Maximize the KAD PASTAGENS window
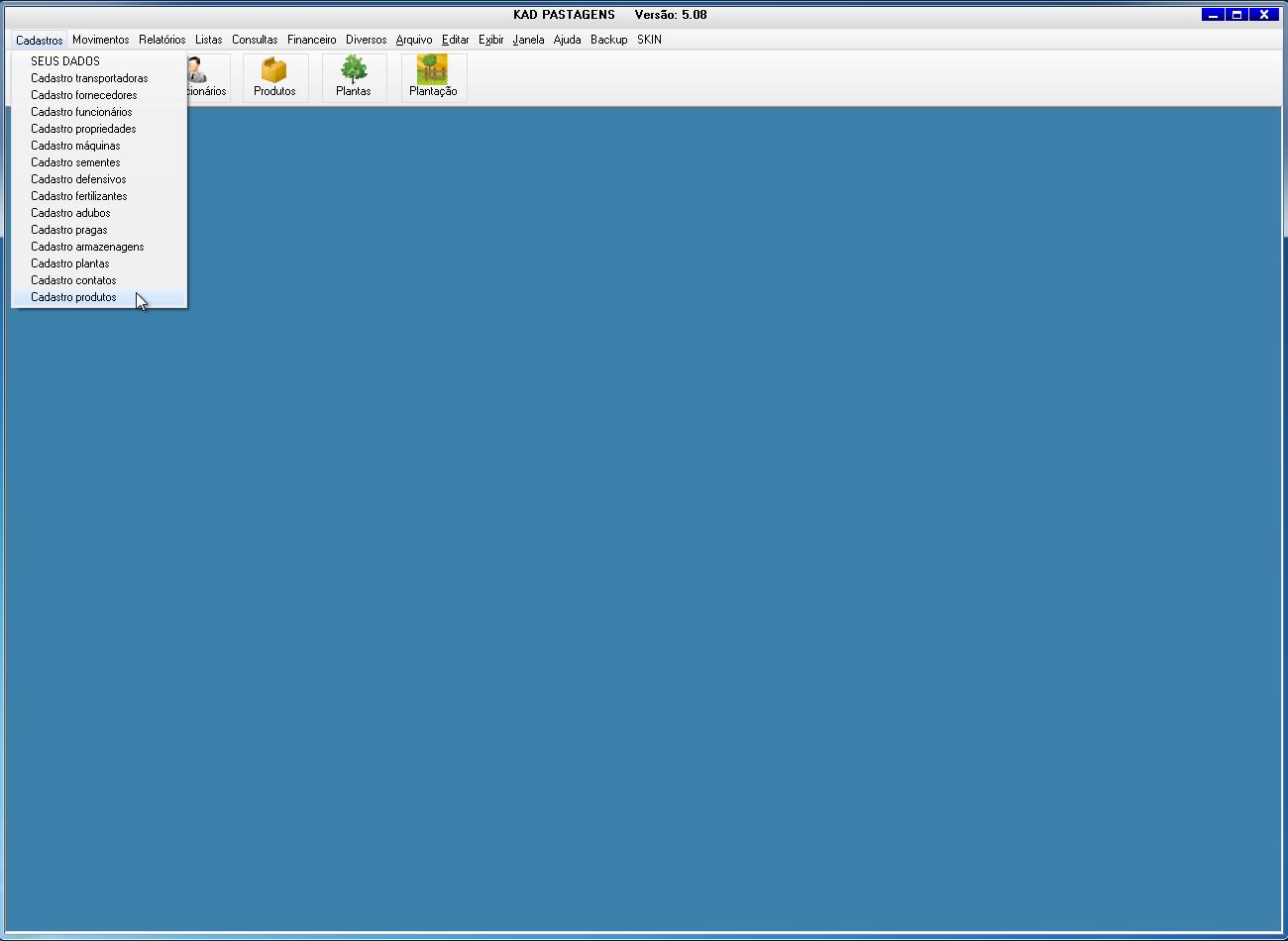 1236,15
